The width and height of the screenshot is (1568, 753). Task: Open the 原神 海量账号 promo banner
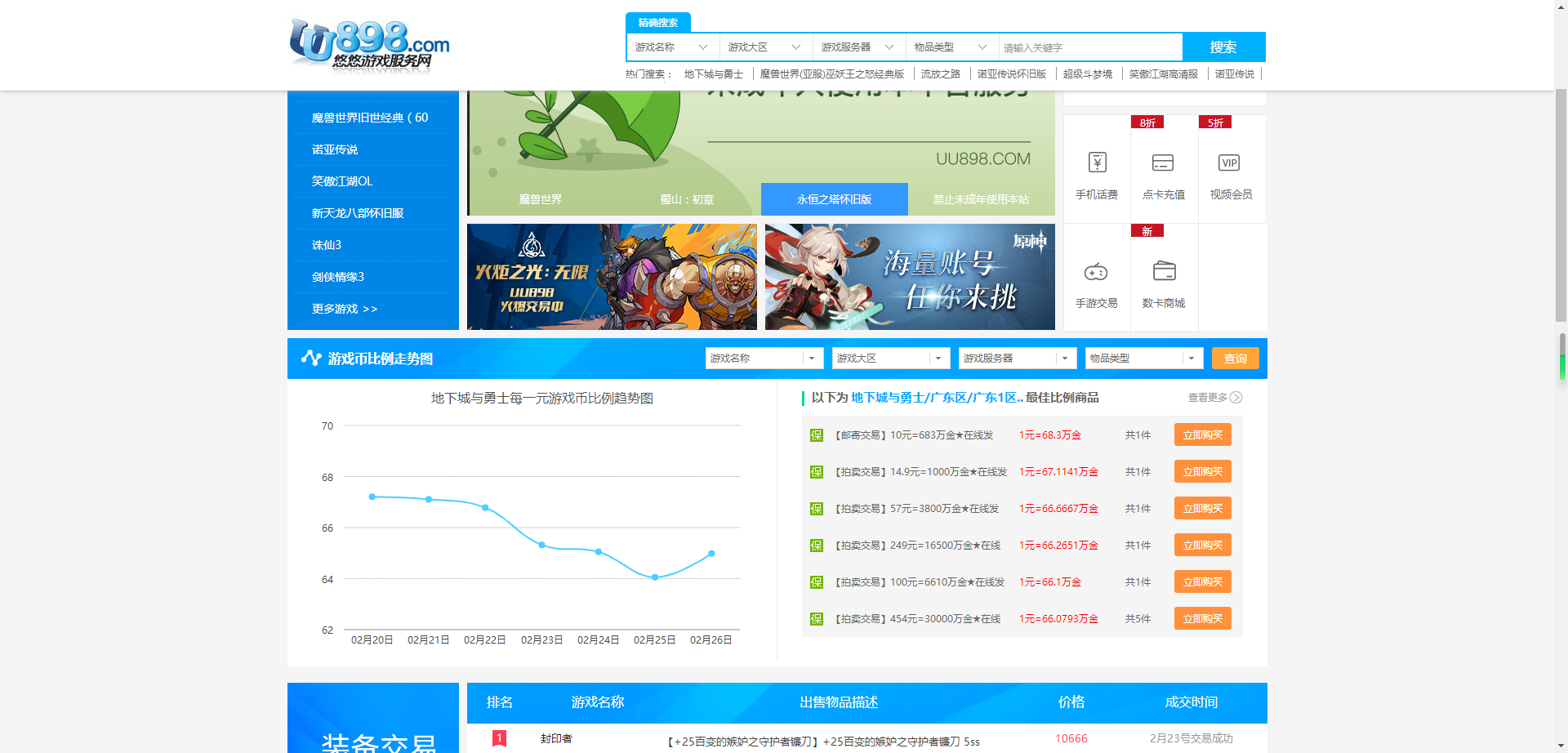click(x=910, y=277)
